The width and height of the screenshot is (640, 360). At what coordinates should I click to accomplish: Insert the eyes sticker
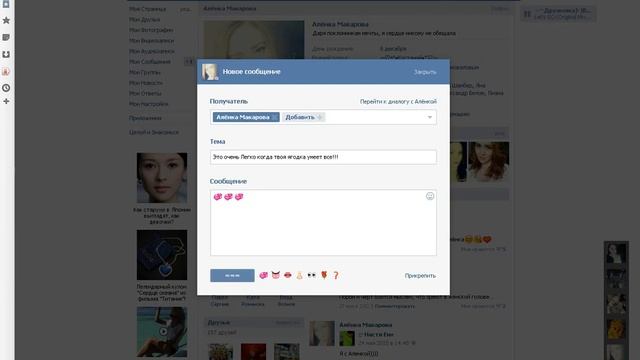tap(312, 275)
